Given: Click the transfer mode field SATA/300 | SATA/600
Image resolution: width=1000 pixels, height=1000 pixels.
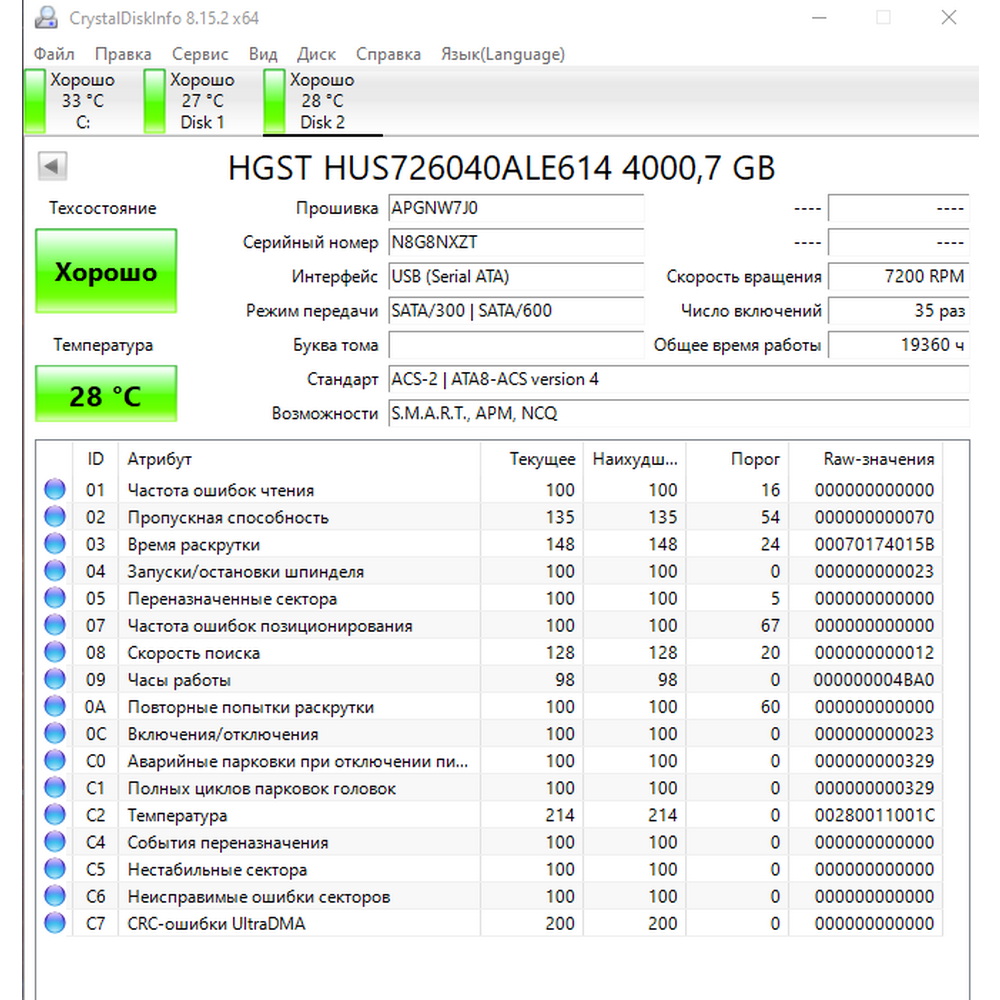Looking at the screenshot, I should pos(516,311).
